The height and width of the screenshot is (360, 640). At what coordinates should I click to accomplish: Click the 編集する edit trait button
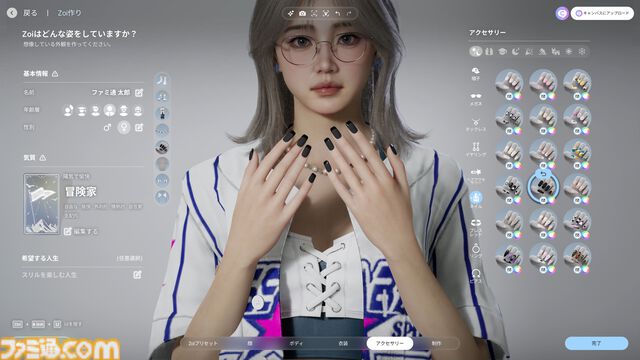pyautogui.click(x=81, y=231)
